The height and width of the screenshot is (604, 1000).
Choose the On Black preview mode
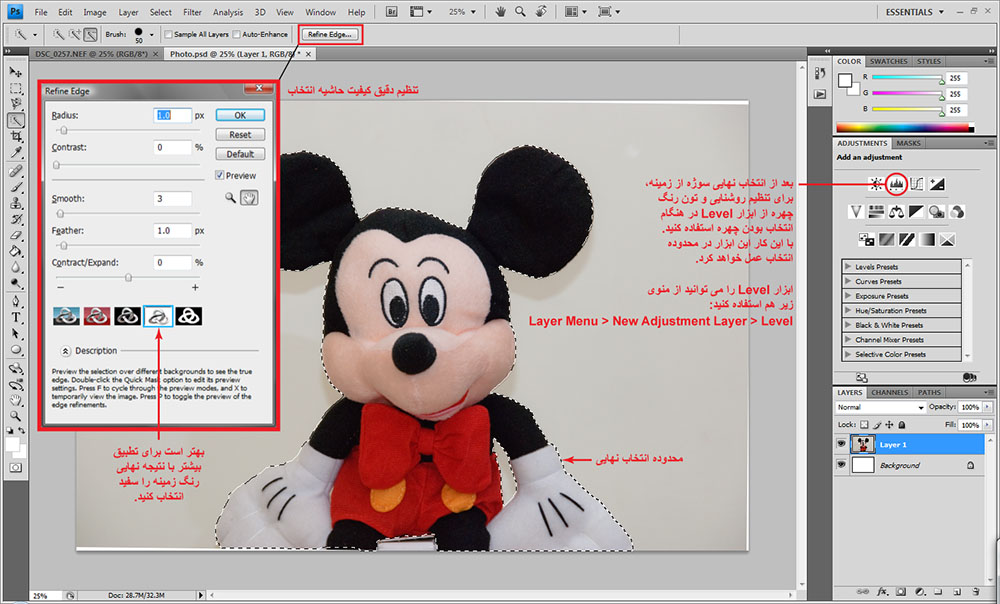coord(128,316)
